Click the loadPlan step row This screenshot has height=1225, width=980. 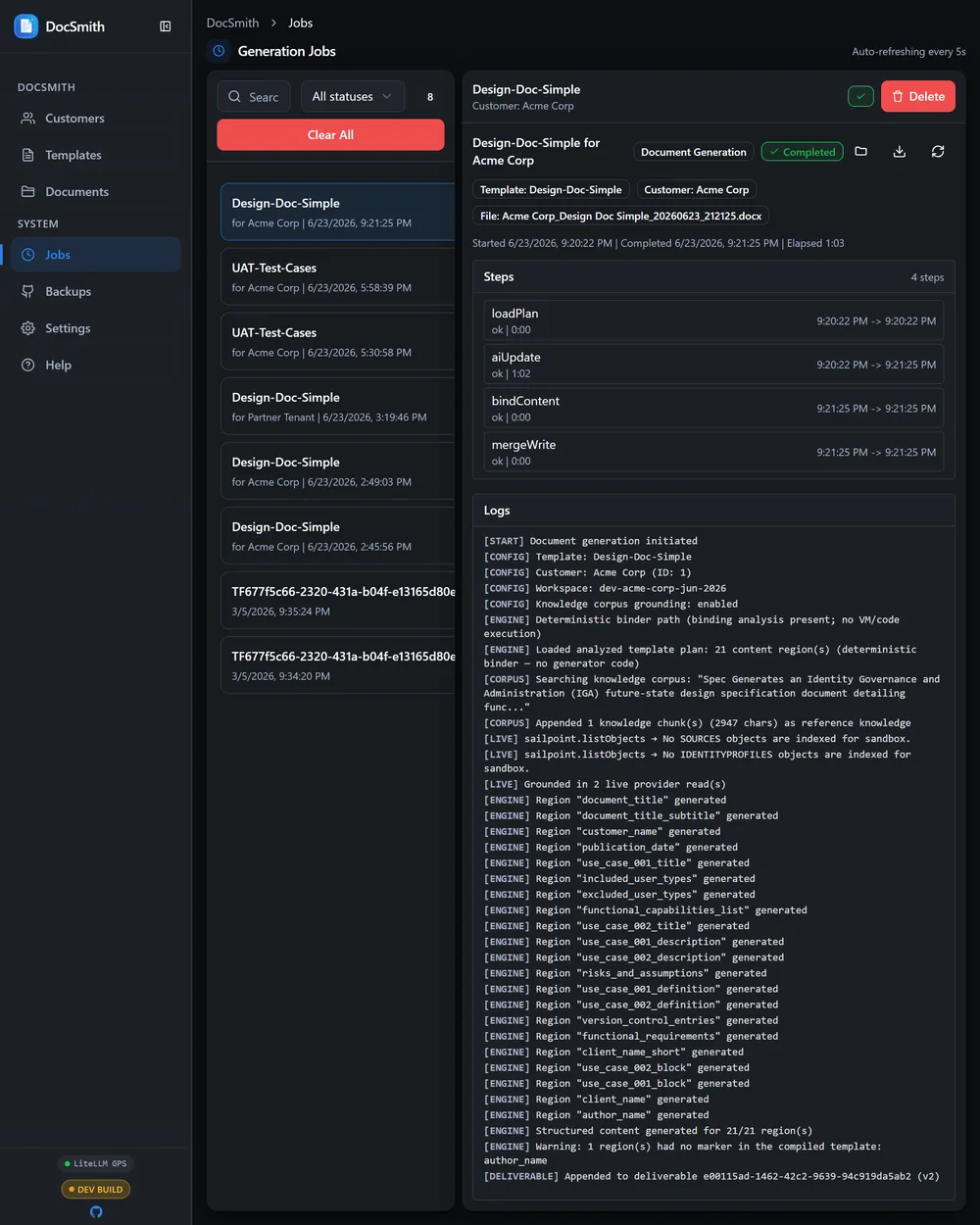[x=713, y=320]
